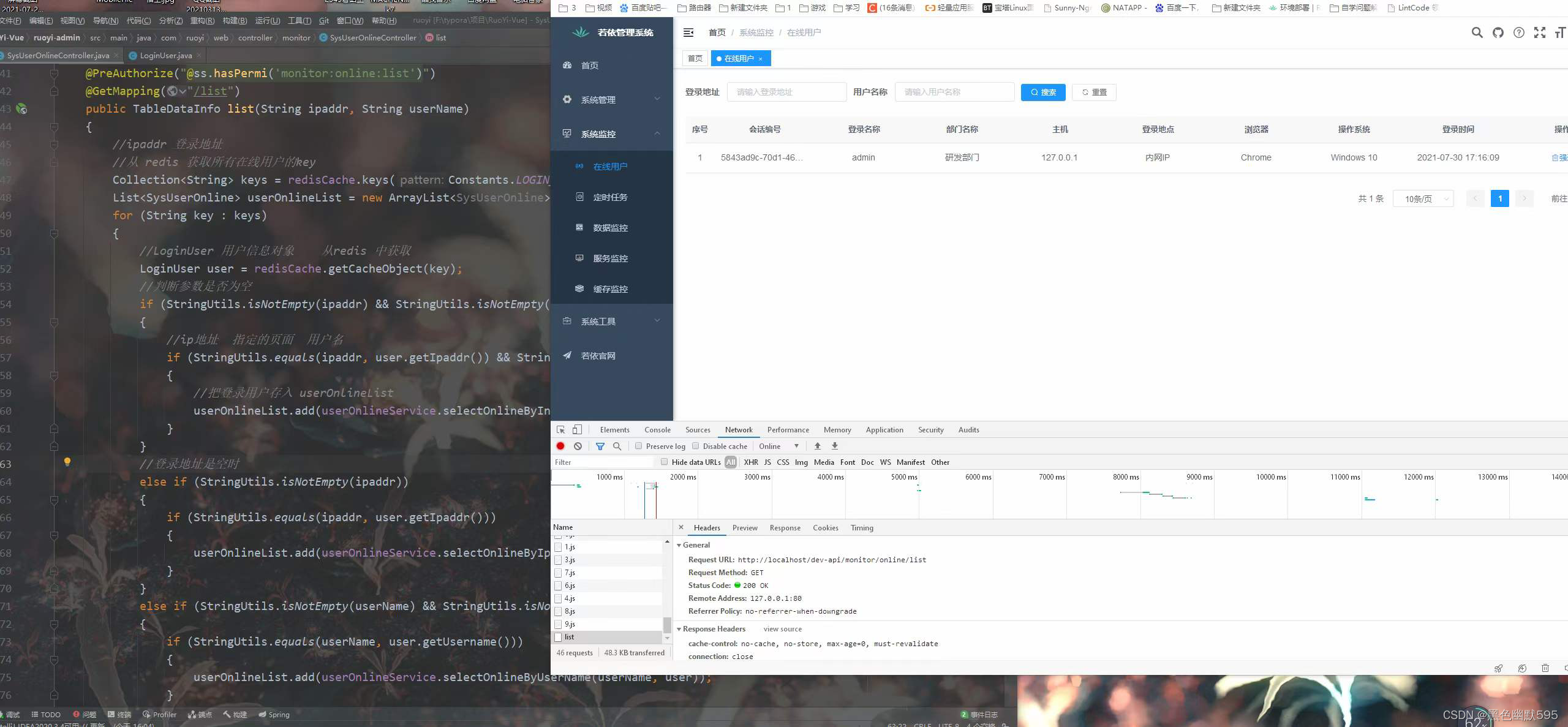Select the DevTools inspect element icon
This screenshot has width=1568, height=727.
[560, 430]
